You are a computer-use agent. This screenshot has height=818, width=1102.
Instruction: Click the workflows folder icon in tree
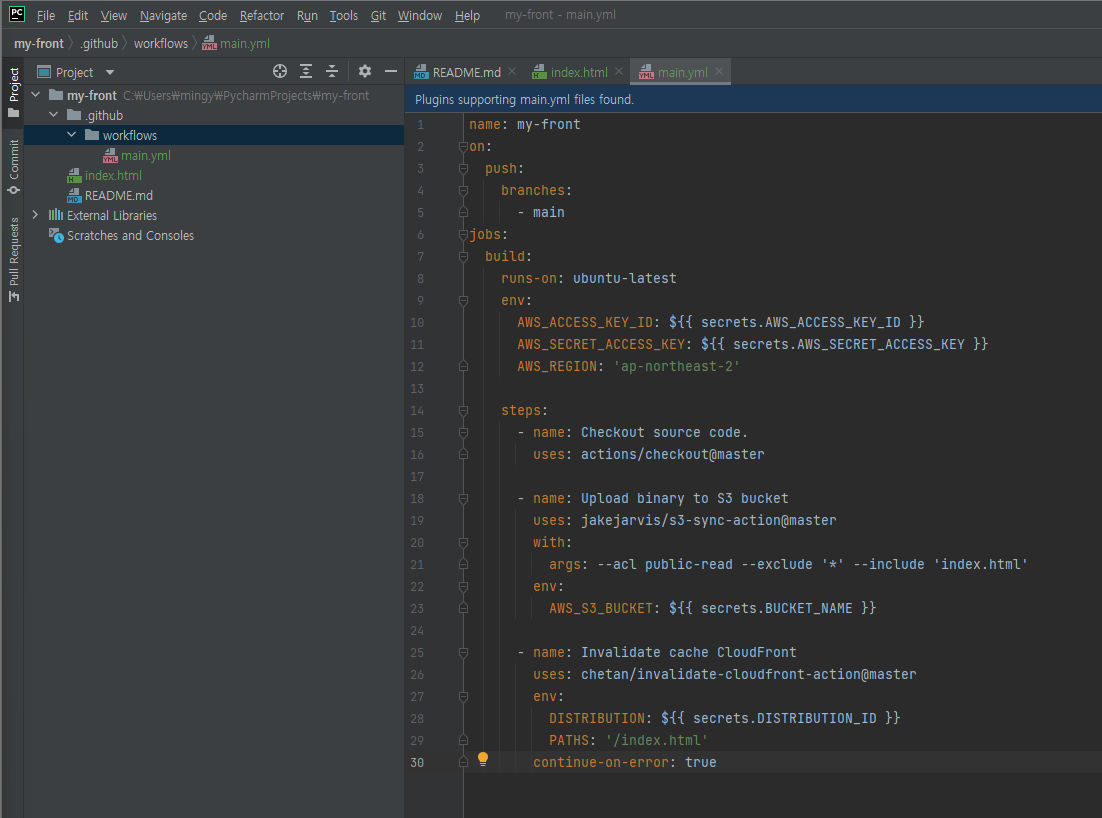point(92,135)
